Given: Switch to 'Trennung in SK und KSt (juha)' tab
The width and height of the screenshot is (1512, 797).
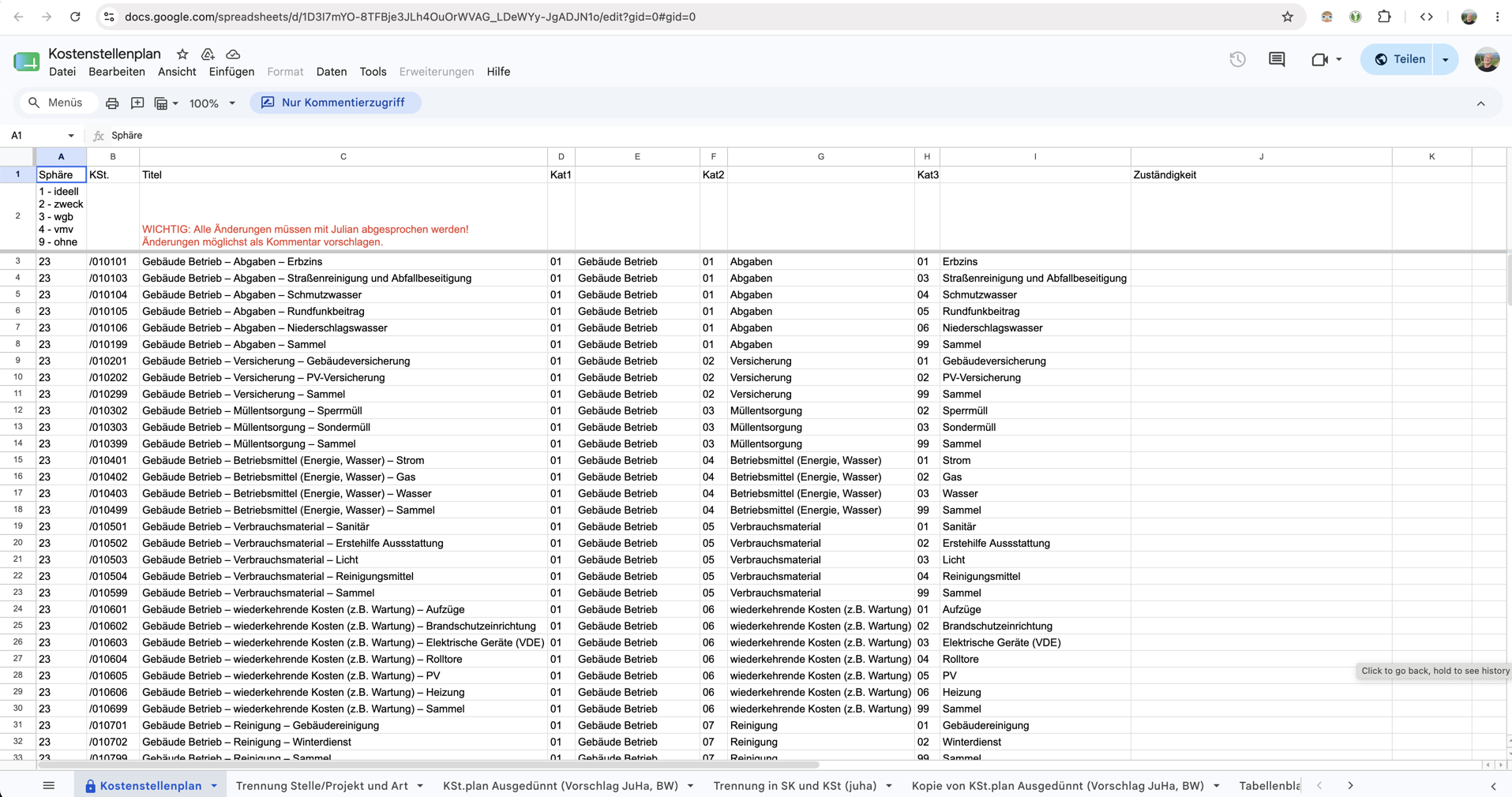Looking at the screenshot, I should pyautogui.click(x=795, y=786).
